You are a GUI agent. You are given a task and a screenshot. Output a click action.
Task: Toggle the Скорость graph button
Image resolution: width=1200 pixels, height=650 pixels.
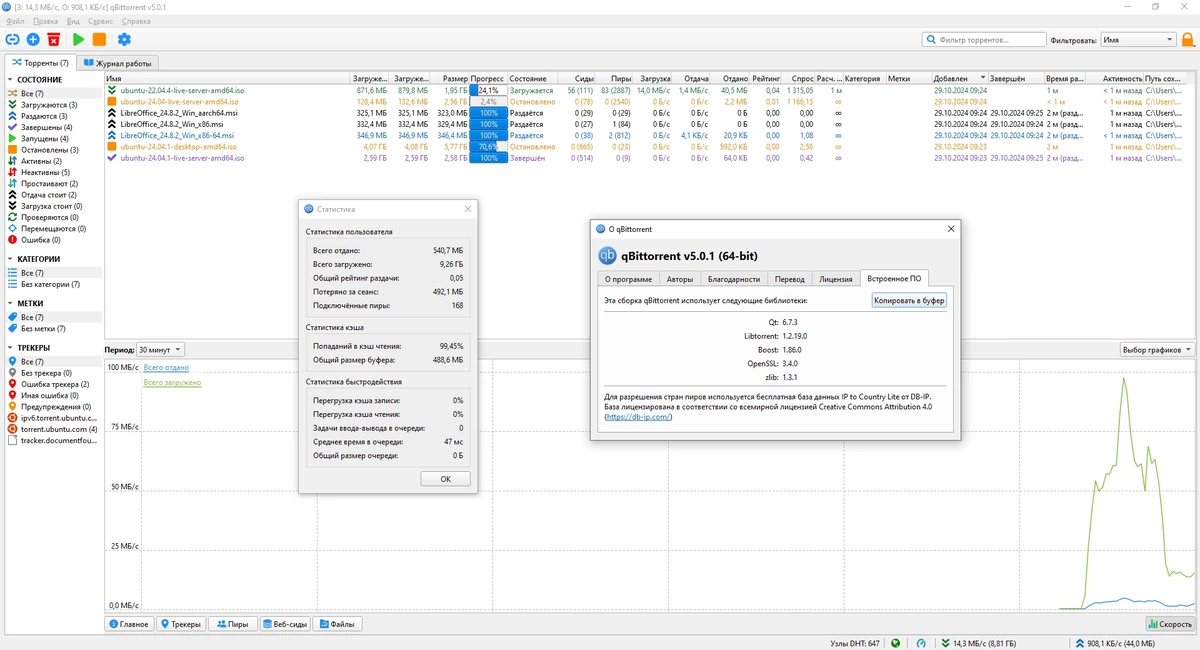point(1169,624)
